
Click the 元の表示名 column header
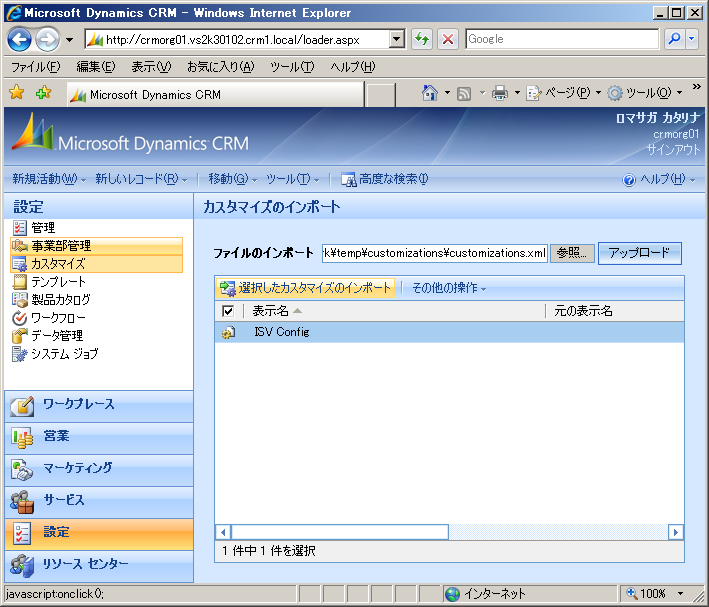coord(583,311)
